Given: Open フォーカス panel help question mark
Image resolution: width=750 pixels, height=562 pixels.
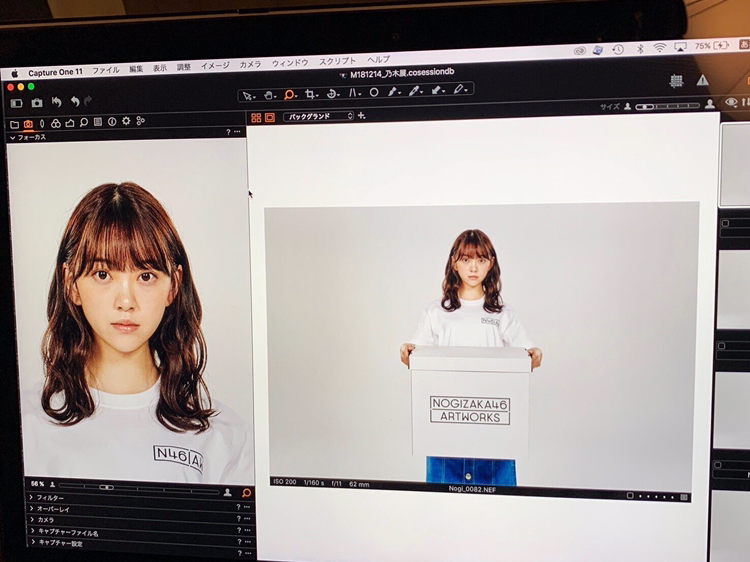Looking at the screenshot, I should coord(229,132).
